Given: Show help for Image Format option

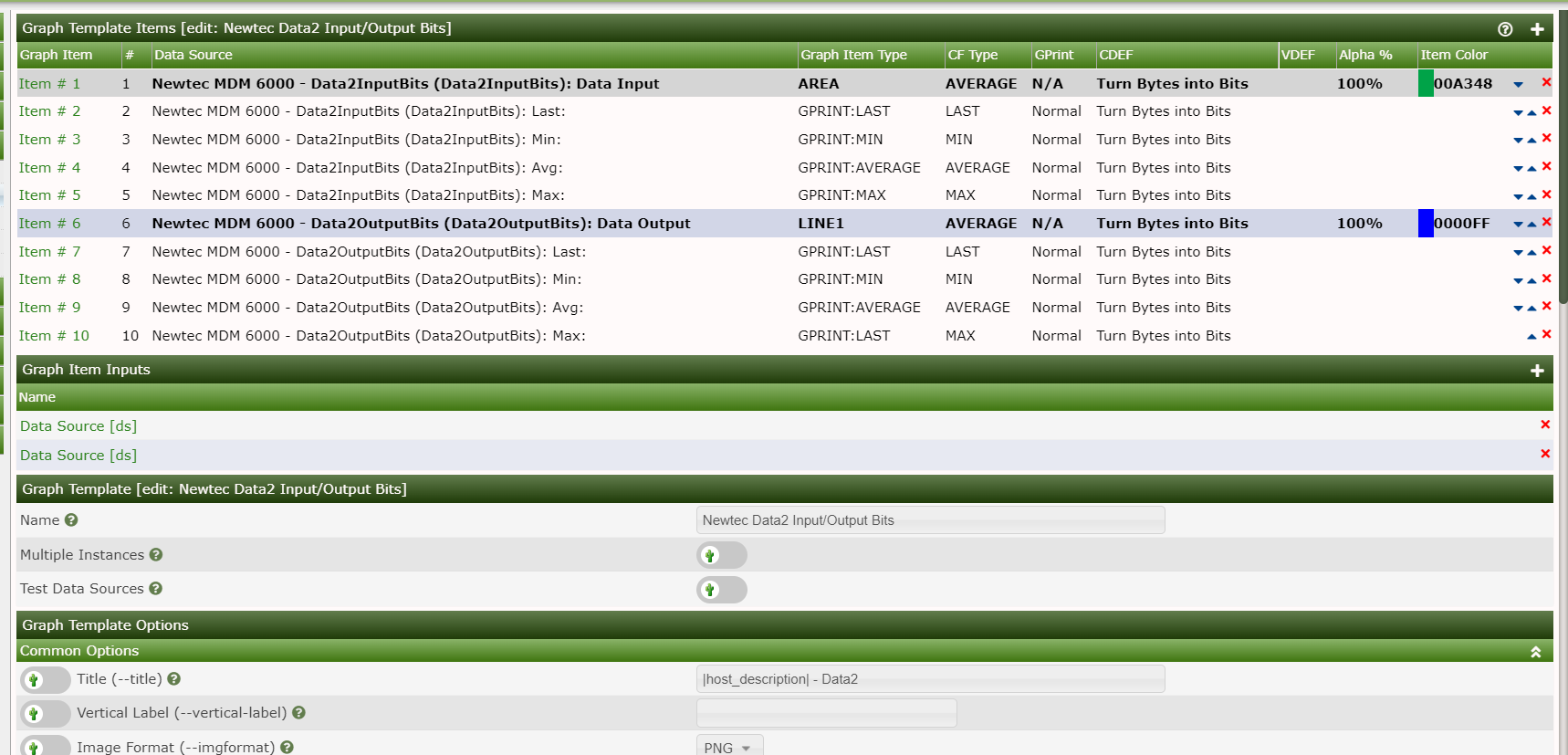Looking at the screenshot, I should [287, 747].
